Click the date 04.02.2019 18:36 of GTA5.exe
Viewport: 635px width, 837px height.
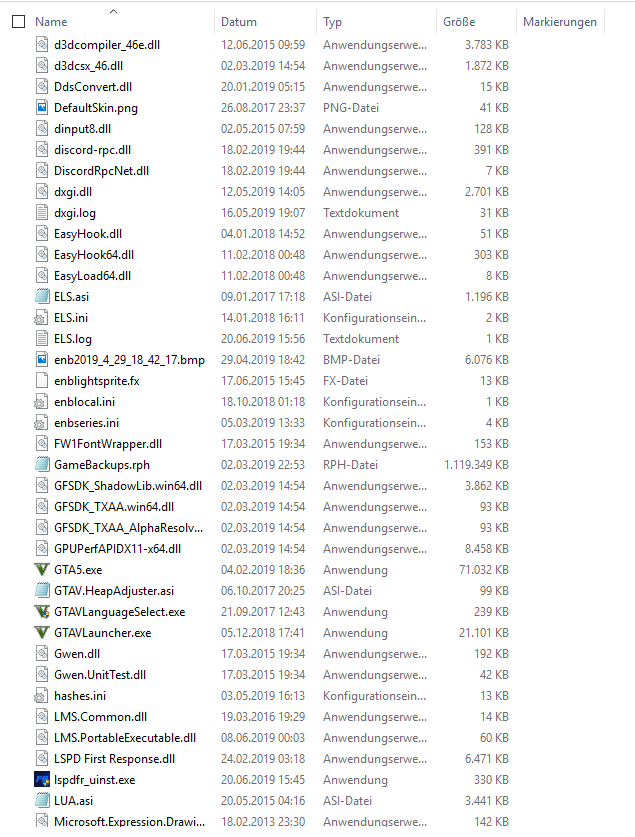[263, 570]
